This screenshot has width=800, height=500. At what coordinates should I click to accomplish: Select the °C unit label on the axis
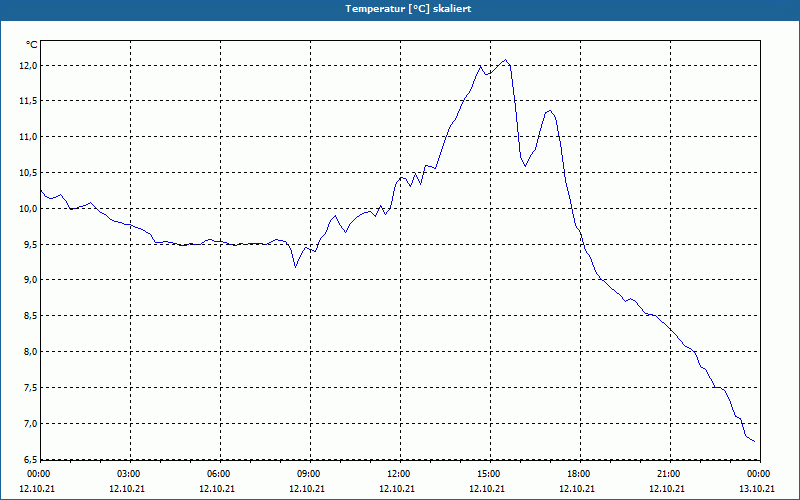32,45
